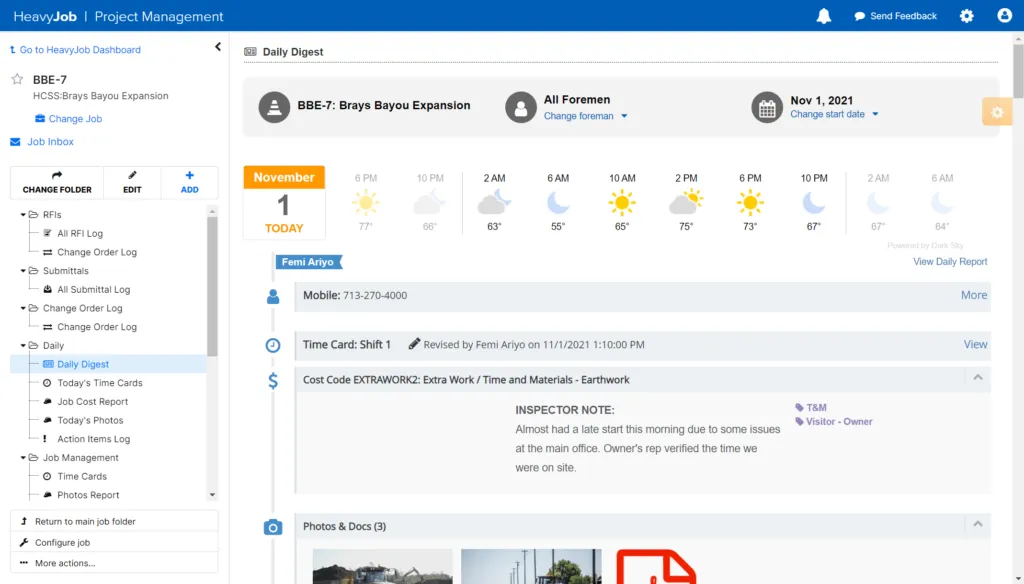This screenshot has height=584, width=1024.
Task: Click the Daily Digest header icon
Action: click(250, 52)
